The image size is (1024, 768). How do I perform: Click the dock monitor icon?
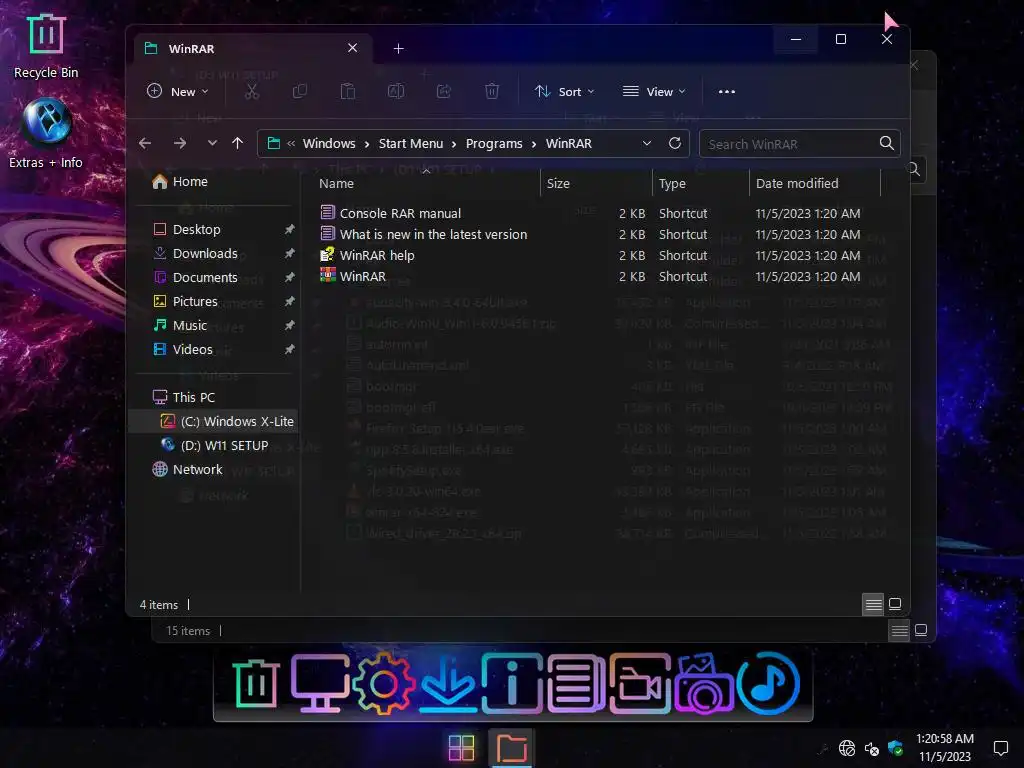click(x=320, y=684)
